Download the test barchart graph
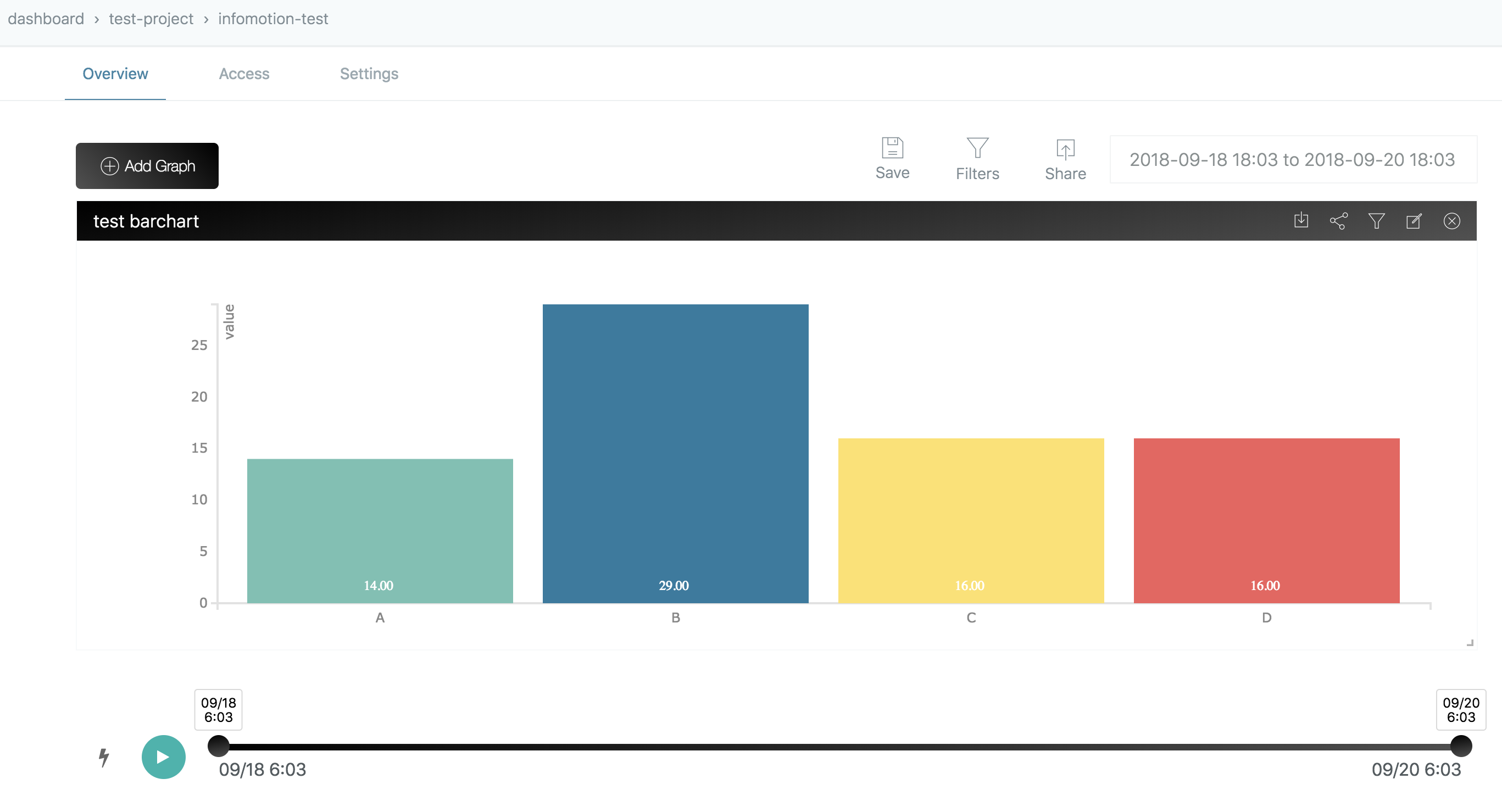 pos(1301,221)
